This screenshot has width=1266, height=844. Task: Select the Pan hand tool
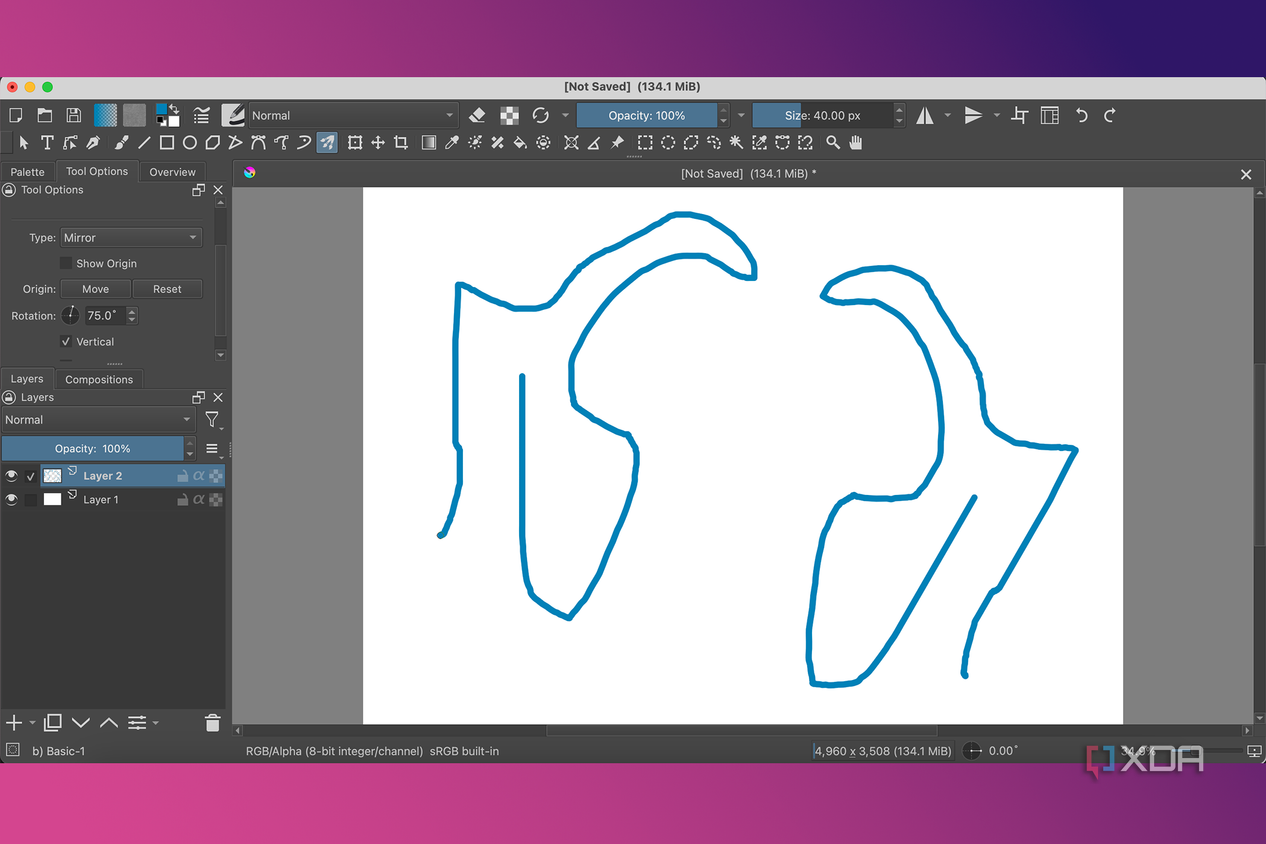pyautogui.click(x=856, y=143)
